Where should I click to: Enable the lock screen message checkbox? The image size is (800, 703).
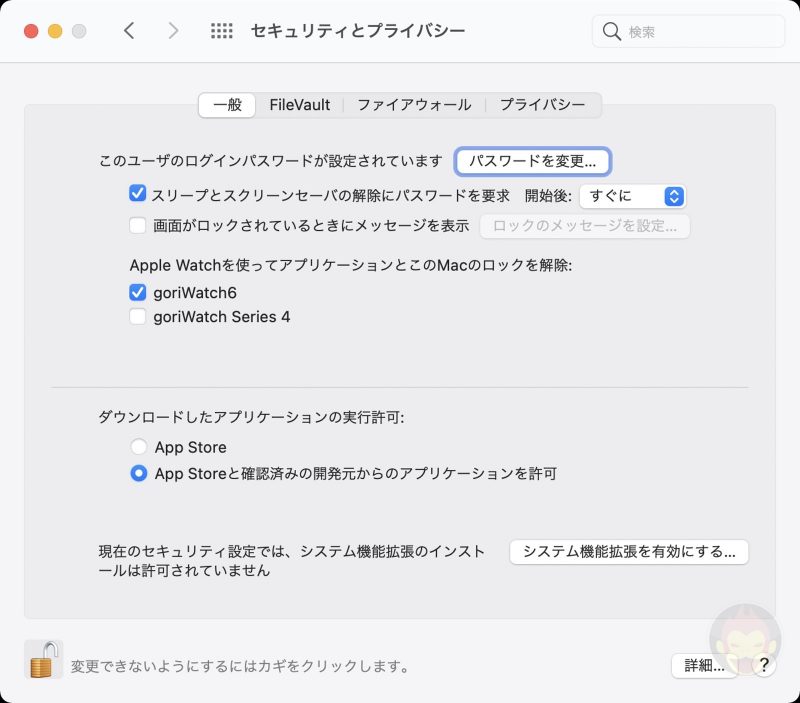pos(137,226)
